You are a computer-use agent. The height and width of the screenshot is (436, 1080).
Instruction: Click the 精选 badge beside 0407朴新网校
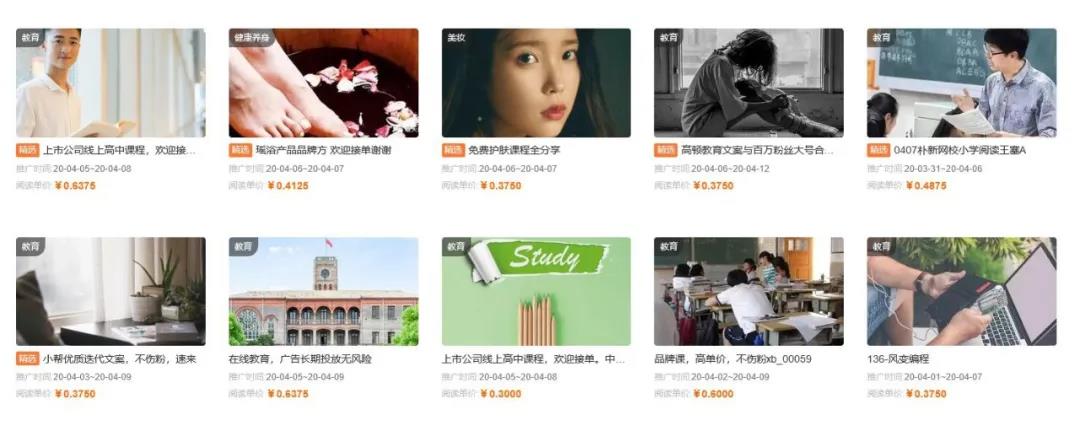pos(878,150)
